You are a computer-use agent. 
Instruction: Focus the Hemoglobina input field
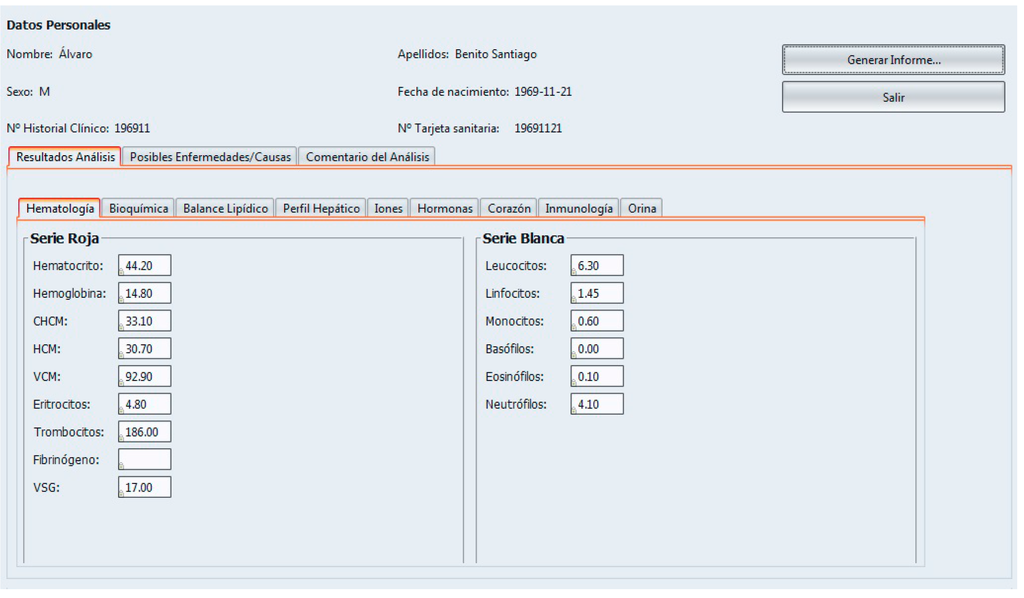(x=145, y=293)
